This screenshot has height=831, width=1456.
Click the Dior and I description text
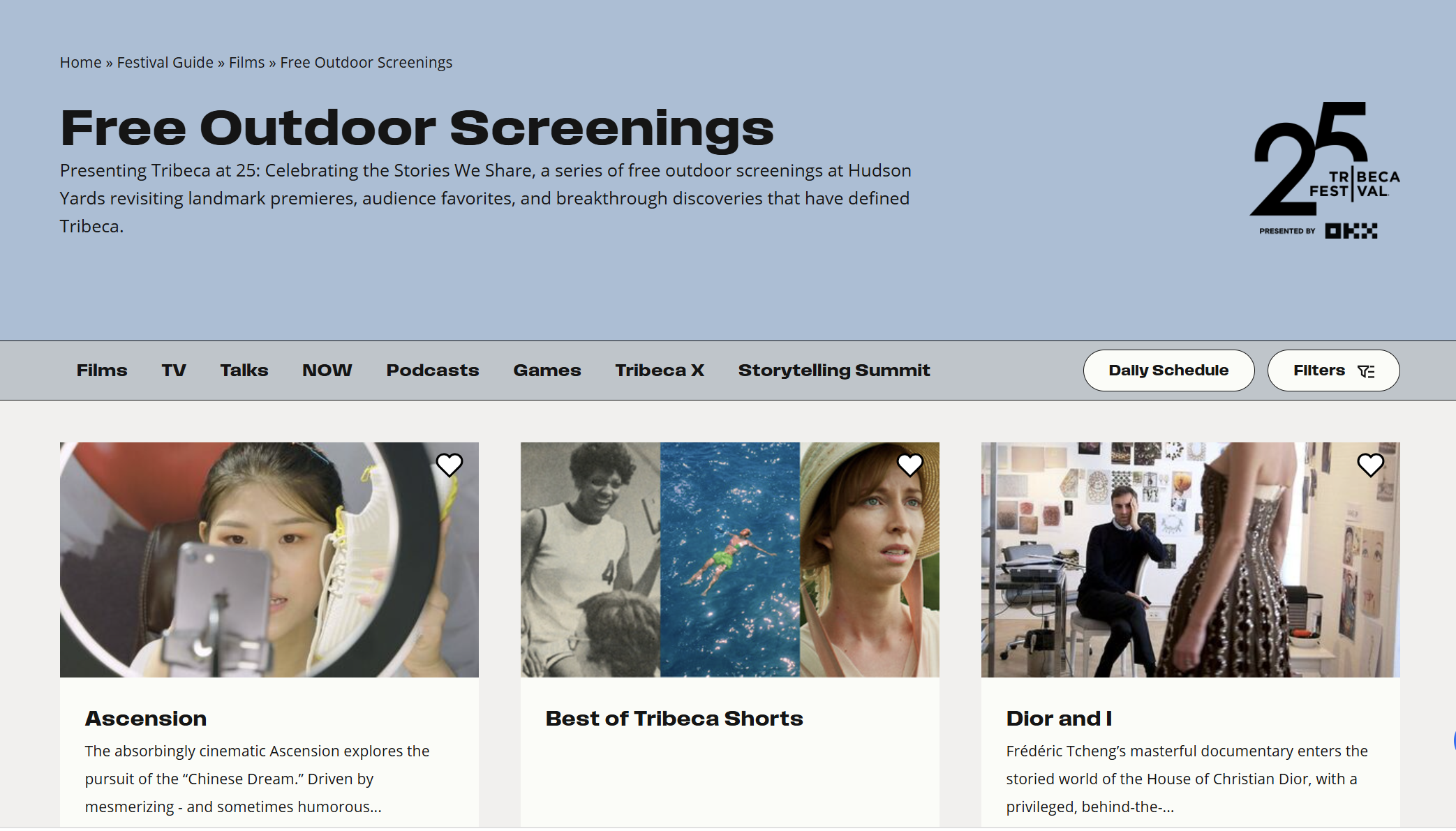click(x=1187, y=779)
